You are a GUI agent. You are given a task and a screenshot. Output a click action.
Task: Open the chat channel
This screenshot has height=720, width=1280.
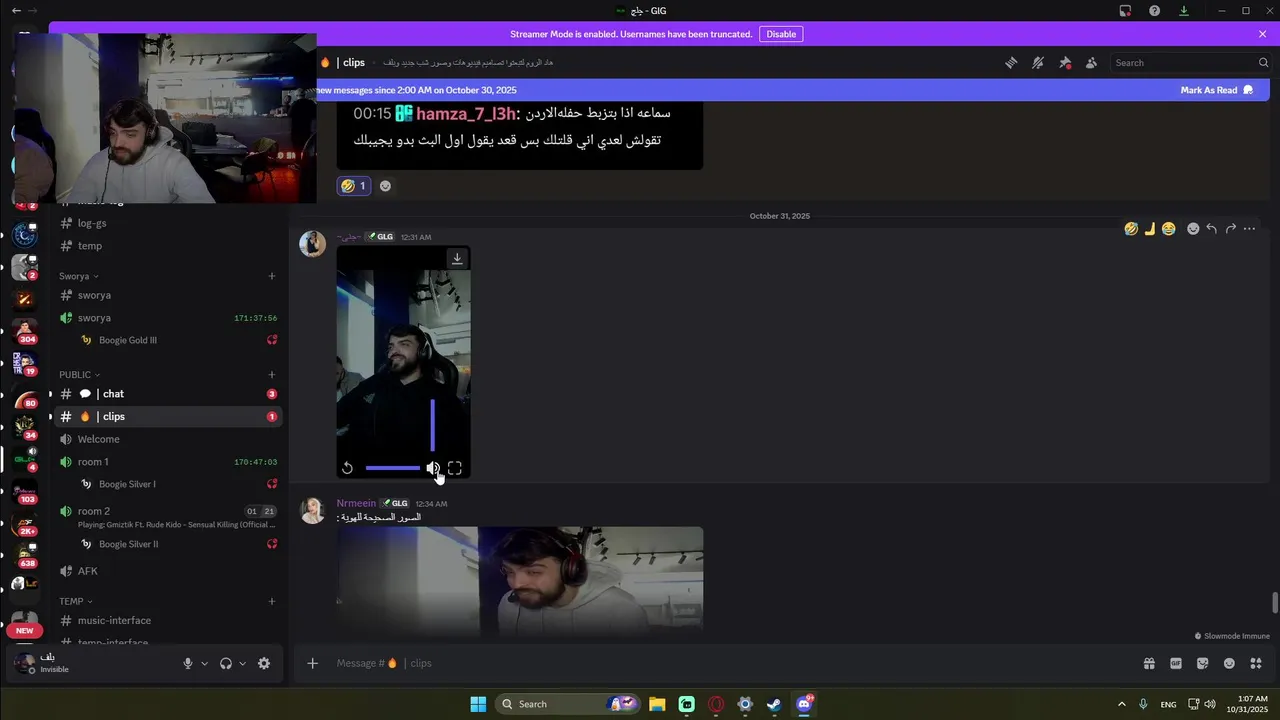170,394
